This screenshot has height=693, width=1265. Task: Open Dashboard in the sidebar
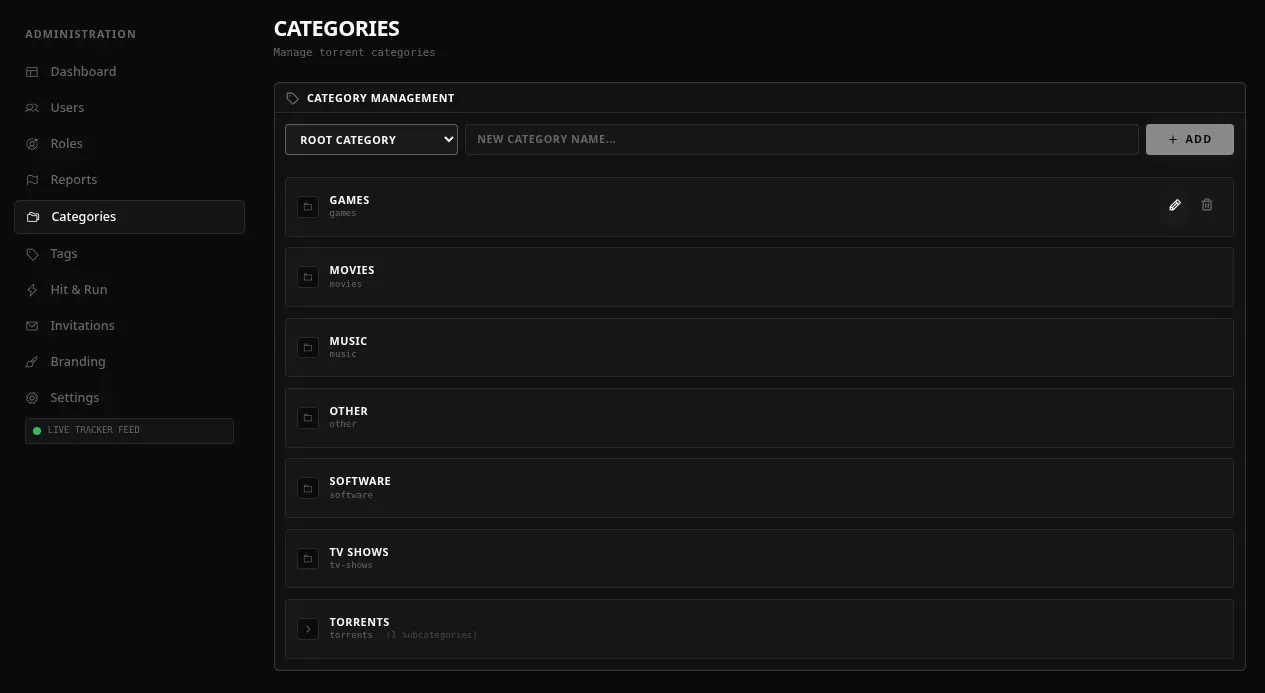click(x=83, y=72)
